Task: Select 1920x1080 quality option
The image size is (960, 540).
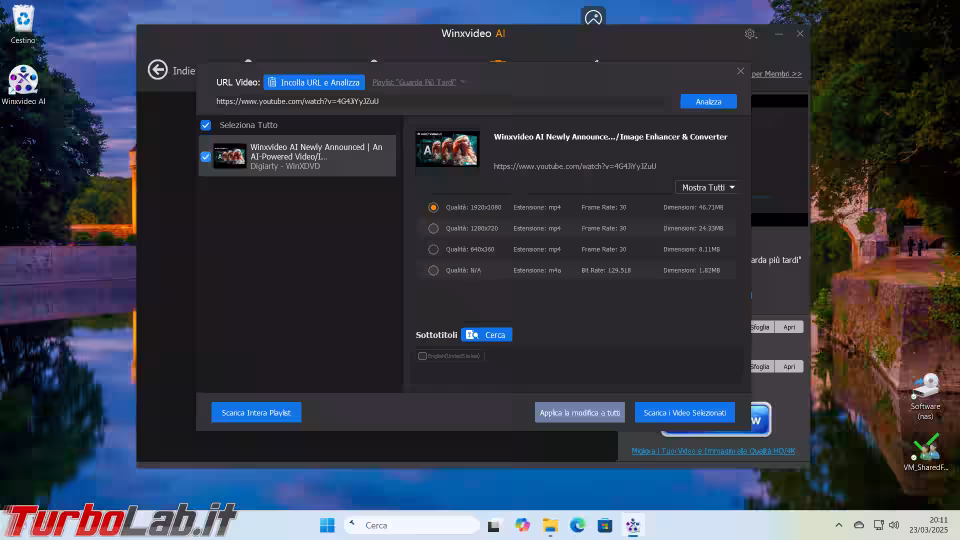Action: (x=433, y=208)
